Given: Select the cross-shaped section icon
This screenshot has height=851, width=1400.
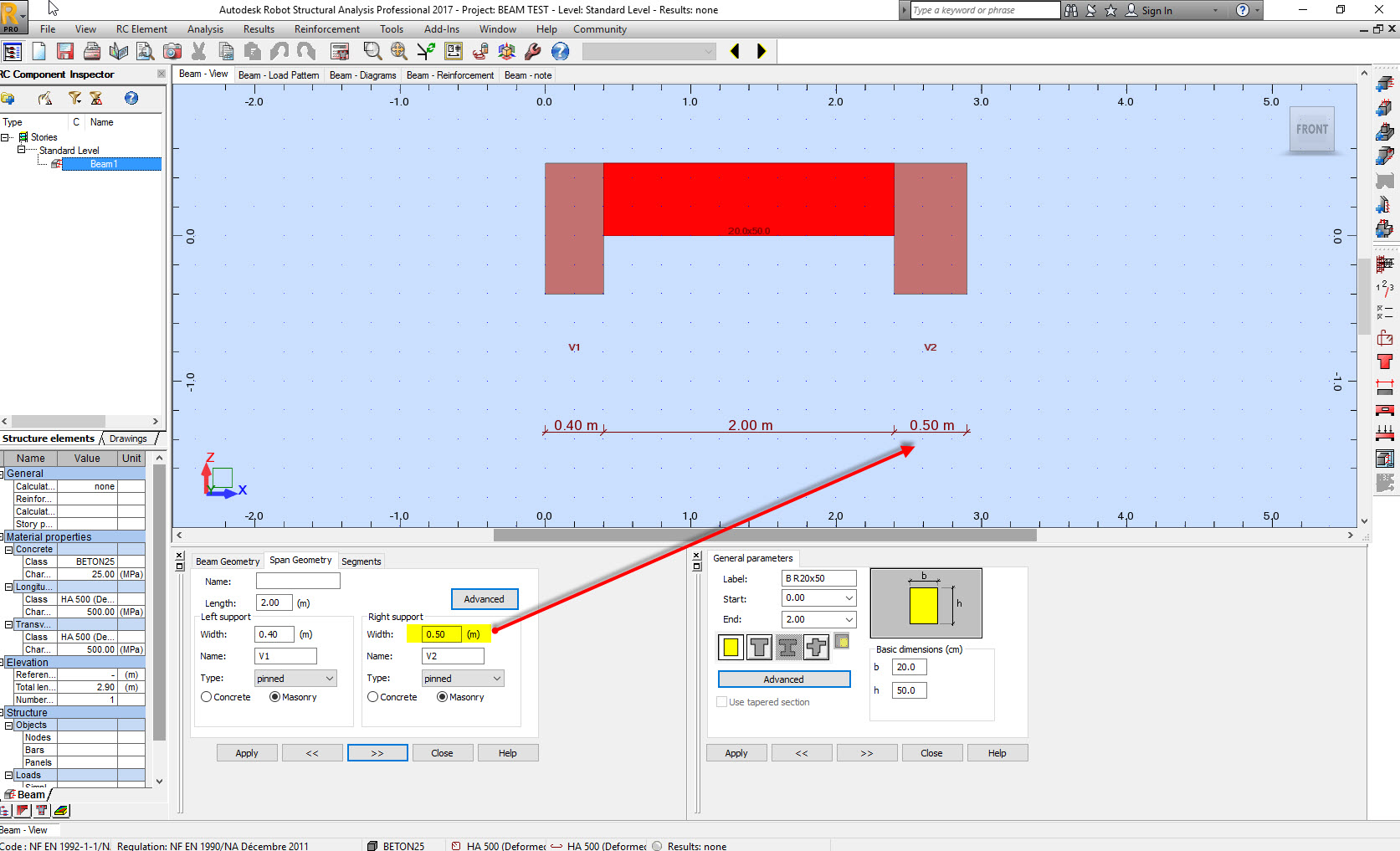Looking at the screenshot, I should [816, 647].
